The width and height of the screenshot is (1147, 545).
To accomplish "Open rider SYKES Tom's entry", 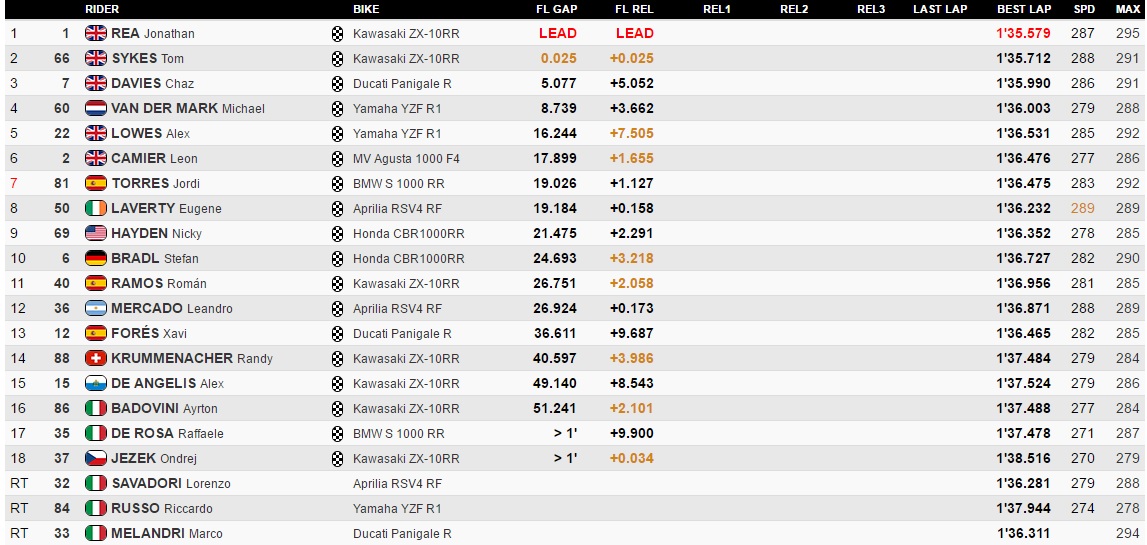I will click(x=147, y=58).
